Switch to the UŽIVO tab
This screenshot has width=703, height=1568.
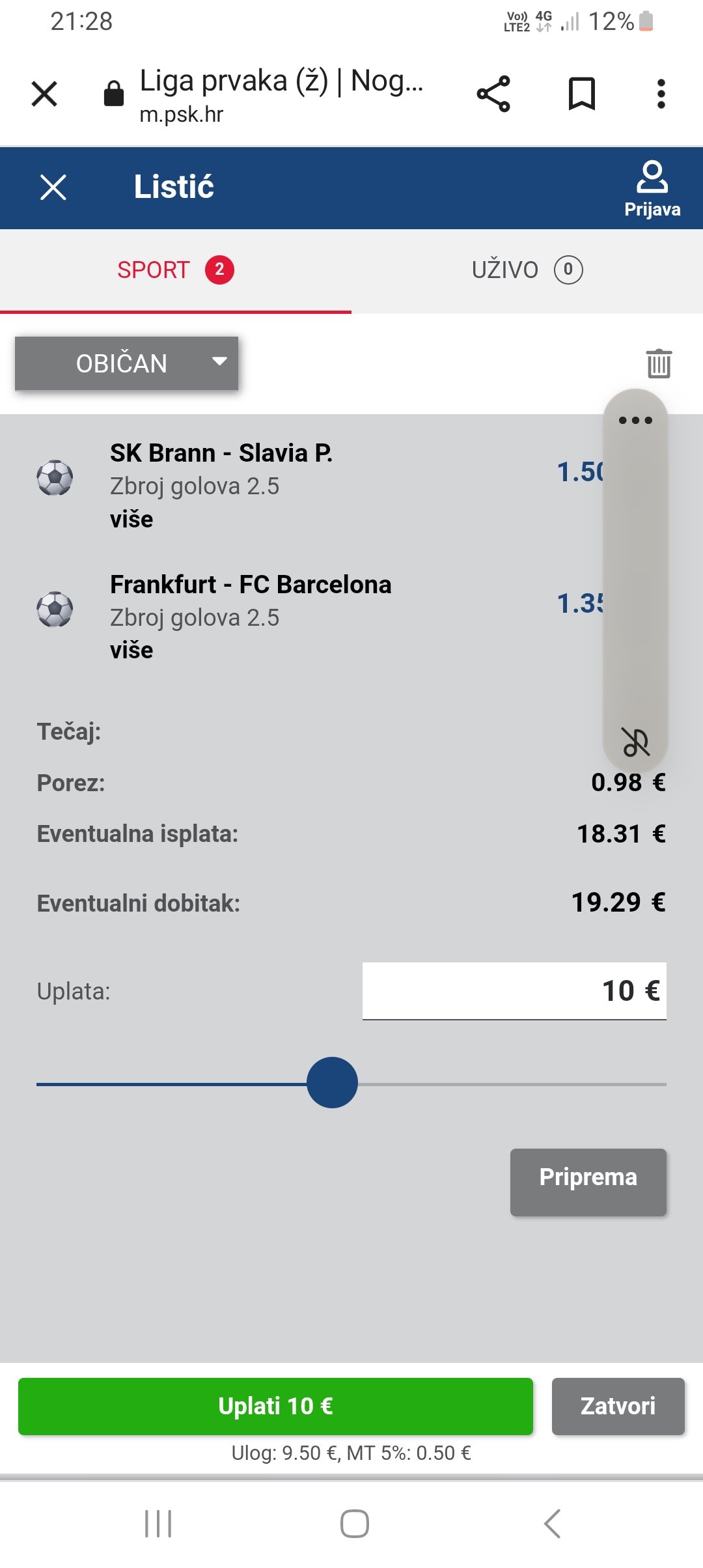pyautogui.click(x=527, y=270)
